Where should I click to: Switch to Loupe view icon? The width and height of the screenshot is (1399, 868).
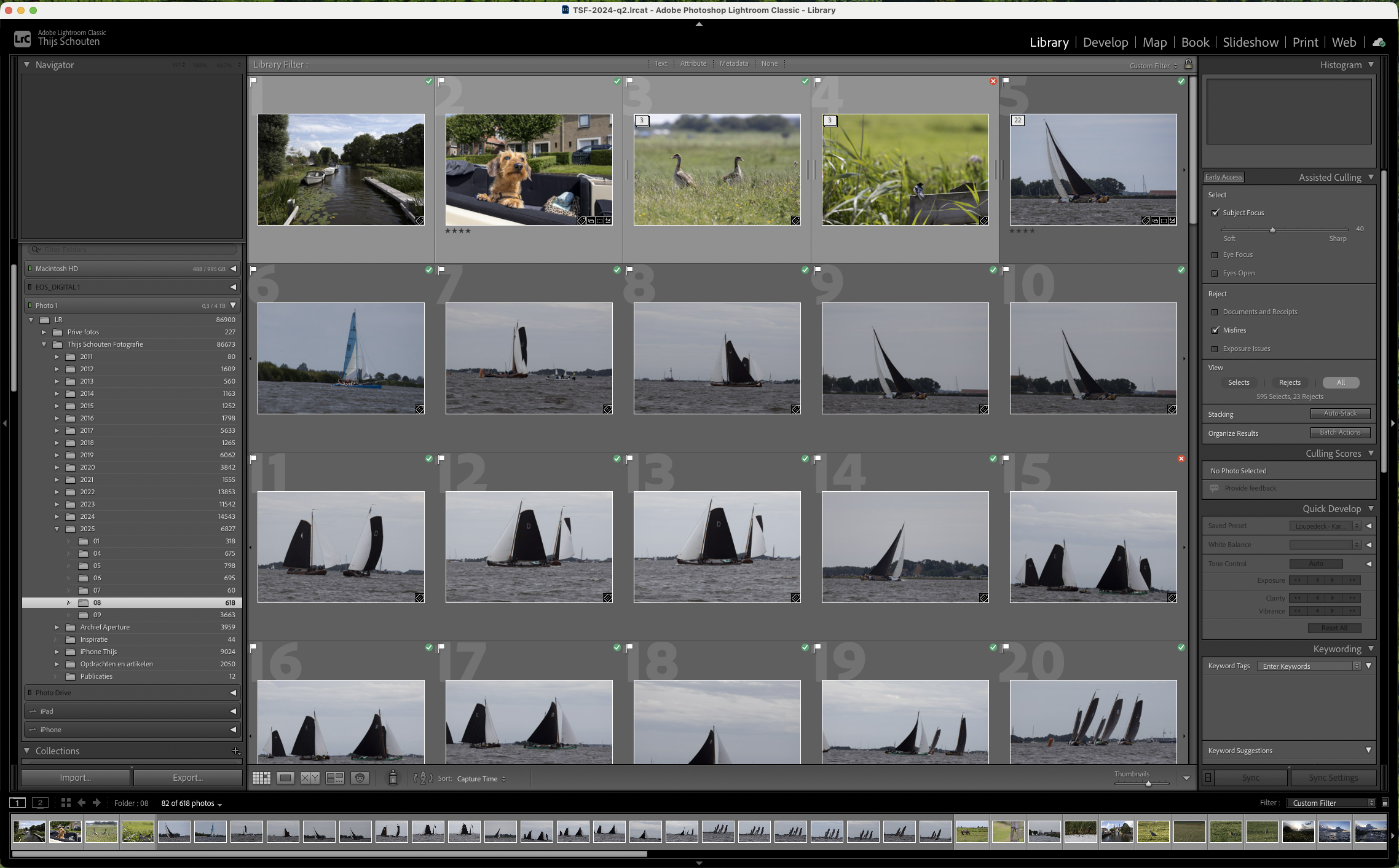(285, 778)
